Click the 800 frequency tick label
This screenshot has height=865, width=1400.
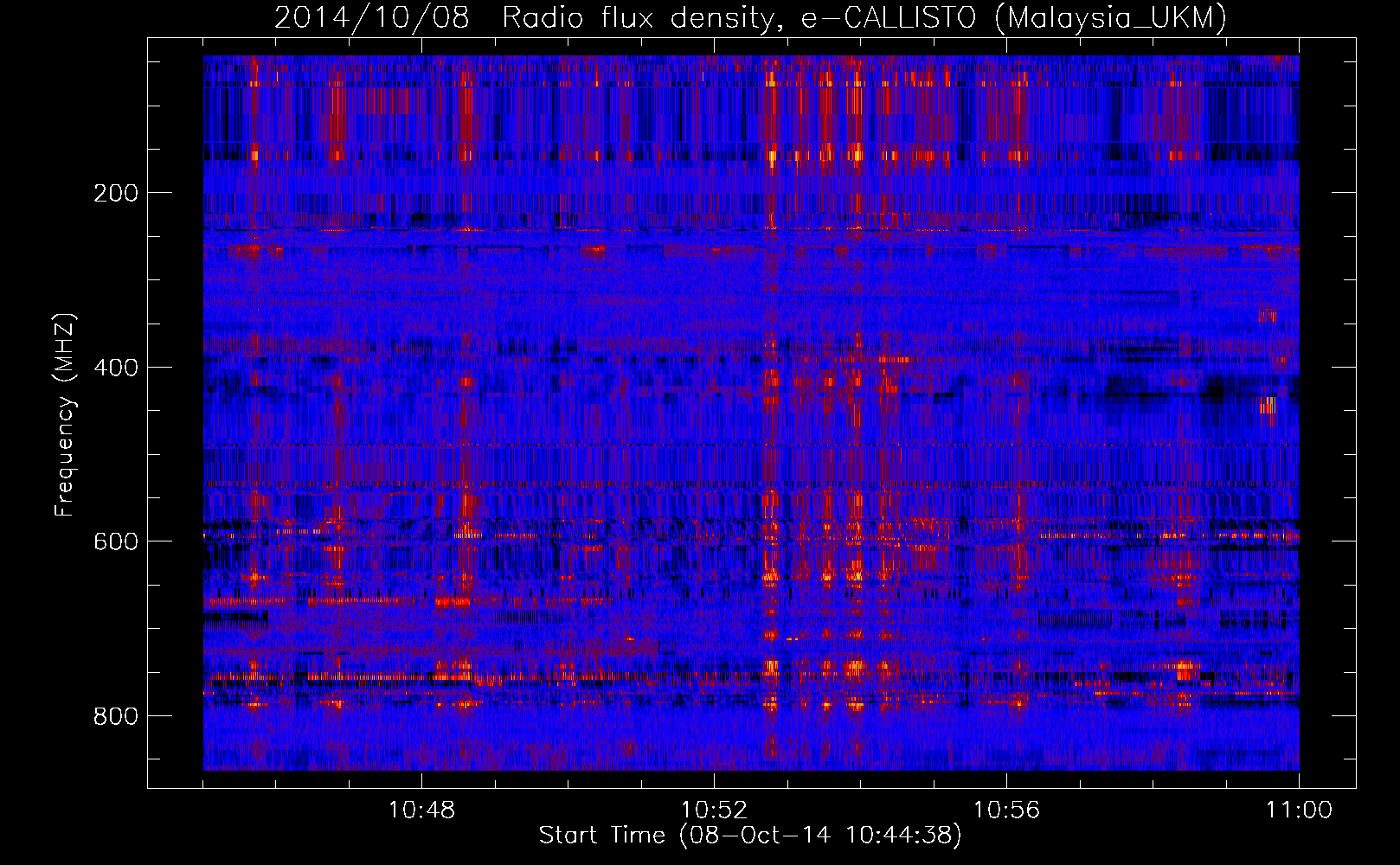[115, 716]
